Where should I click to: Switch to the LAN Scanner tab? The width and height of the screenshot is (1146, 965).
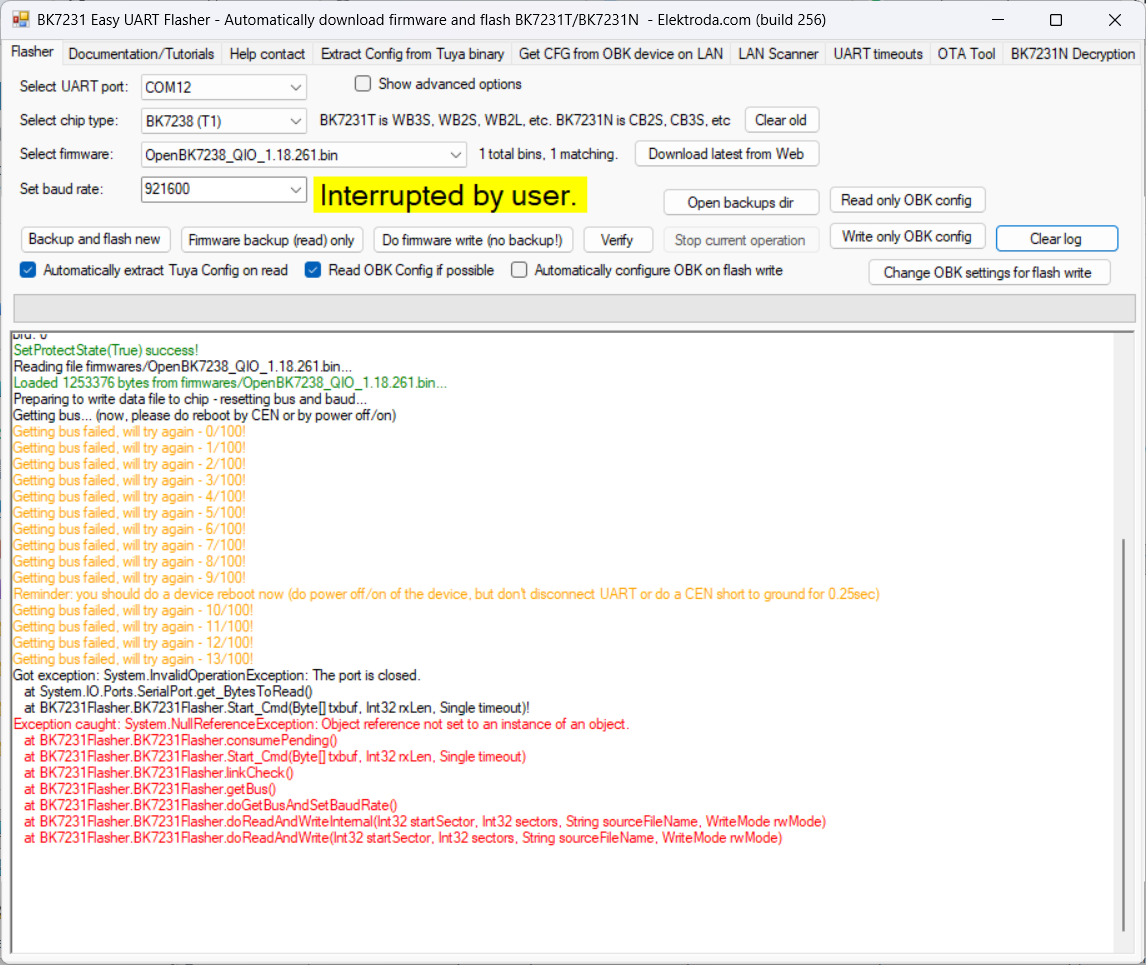coord(778,54)
